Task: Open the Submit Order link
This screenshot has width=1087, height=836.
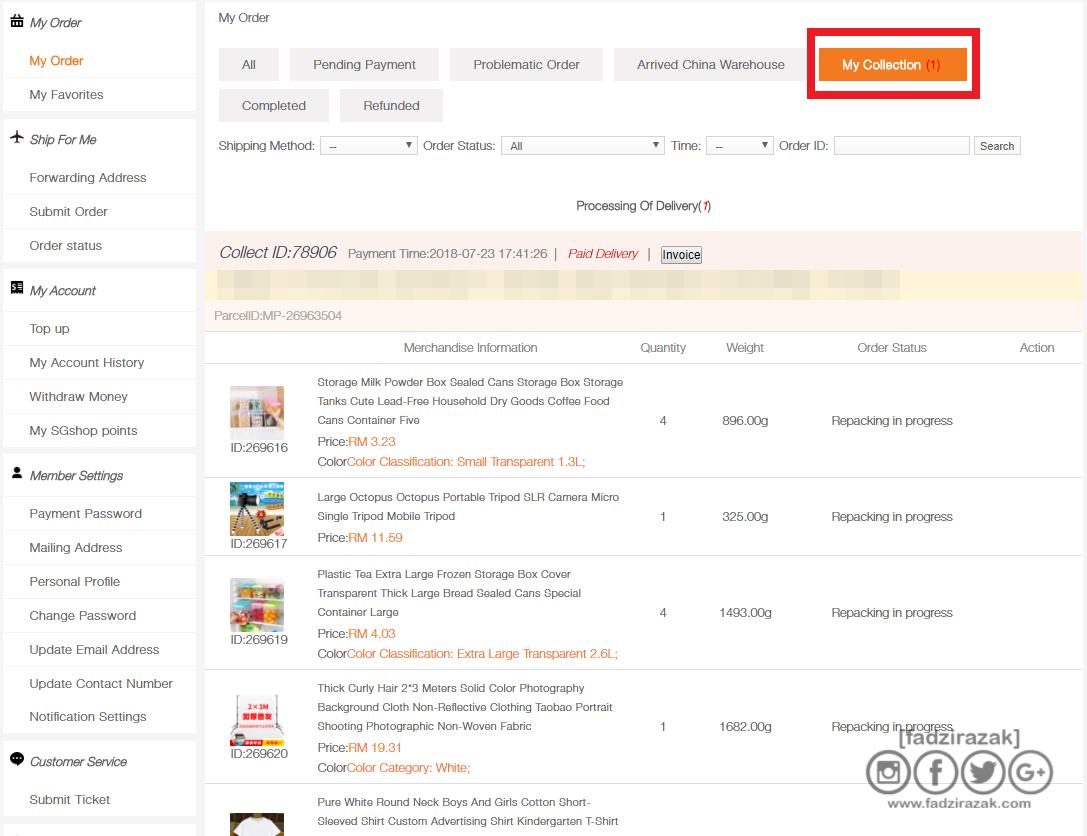Action: 69,212
